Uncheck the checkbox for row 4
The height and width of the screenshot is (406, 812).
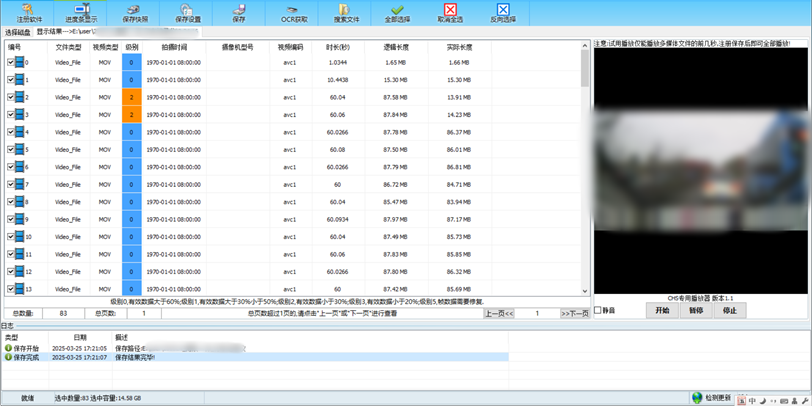pyautogui.click(x=11, y=132)
